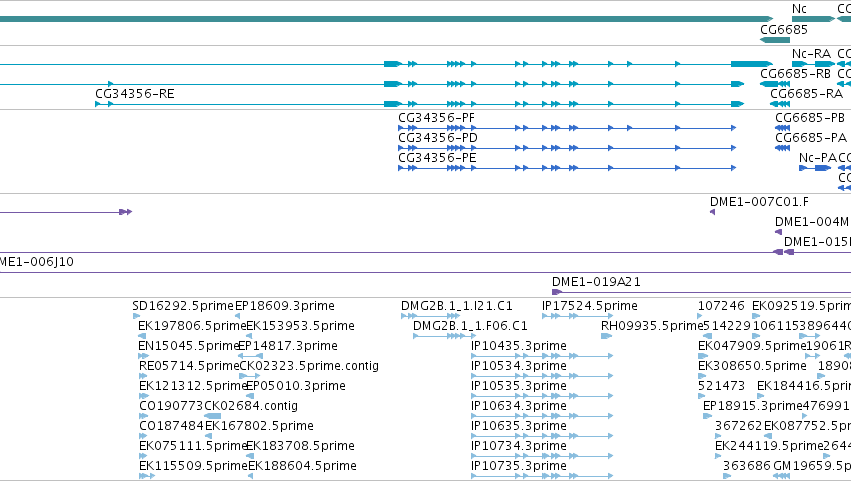Click the 107246 feature label

[x=721, y=306]
